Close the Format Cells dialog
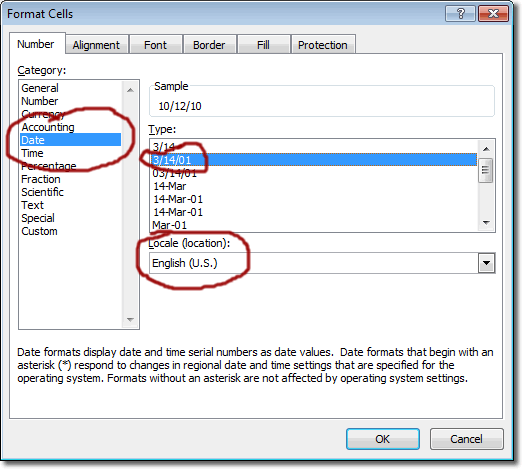 (x=493, y=14)
